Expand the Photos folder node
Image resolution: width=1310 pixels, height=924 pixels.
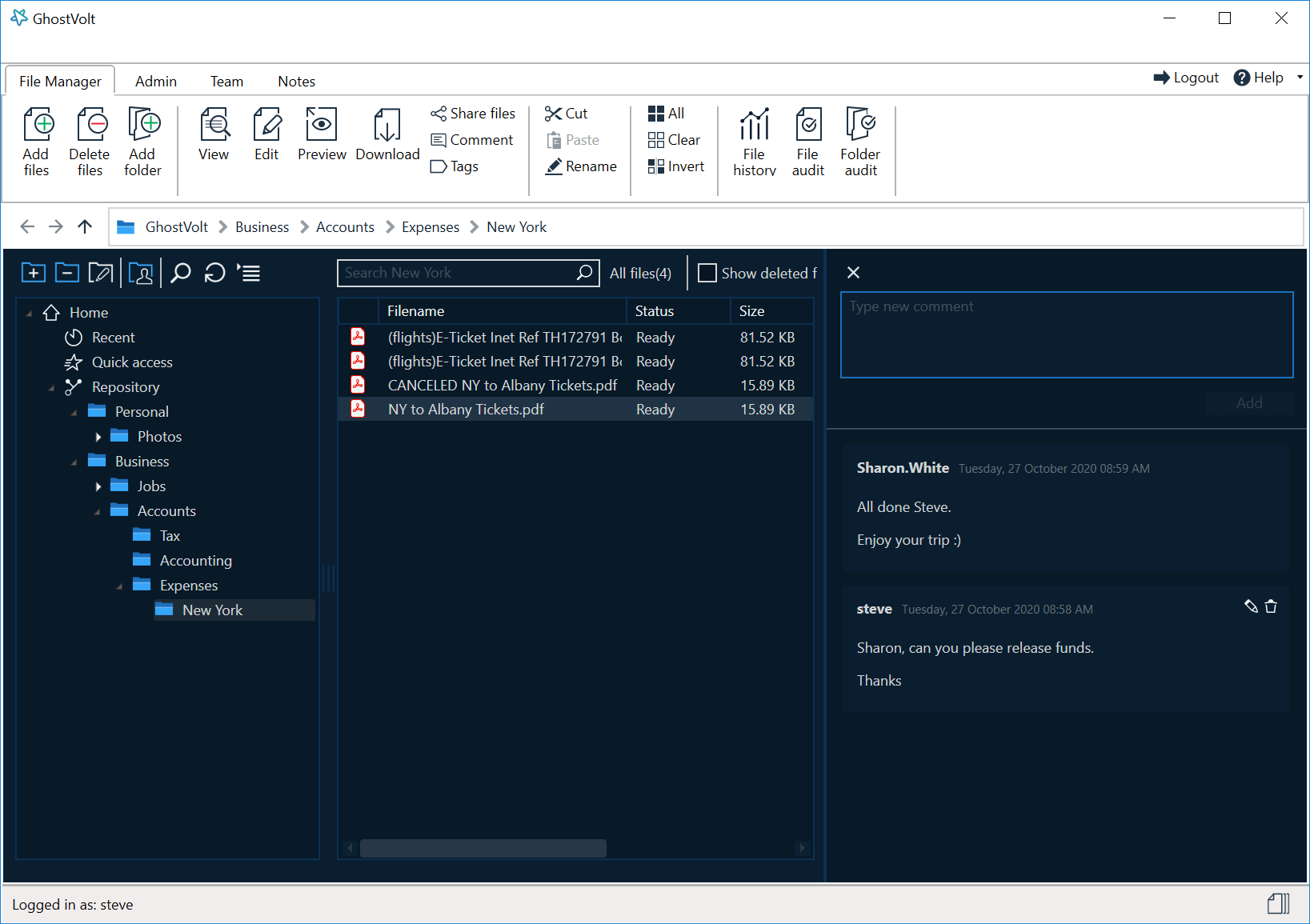point(98,437)
